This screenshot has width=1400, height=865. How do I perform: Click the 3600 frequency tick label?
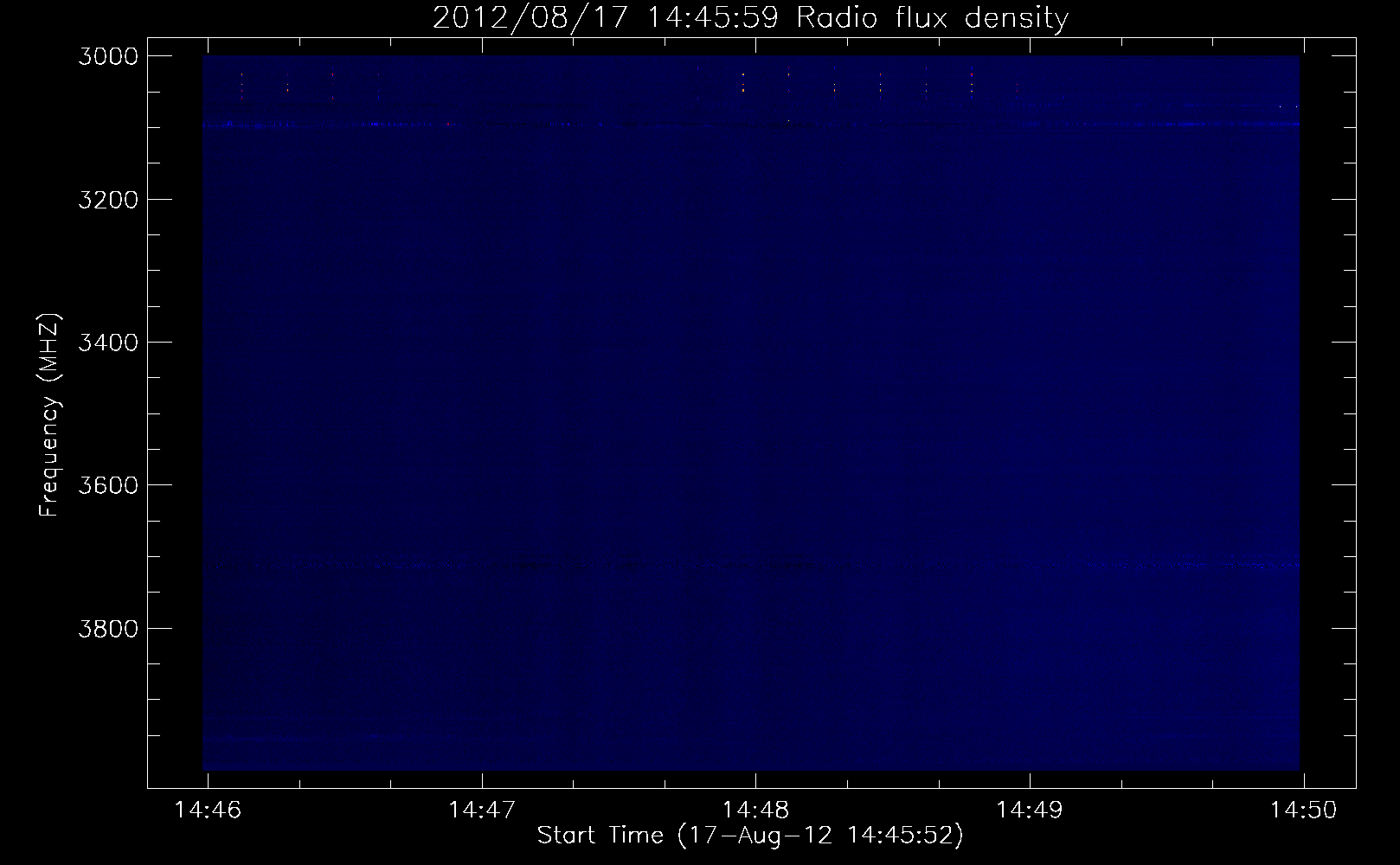point(108,485)
